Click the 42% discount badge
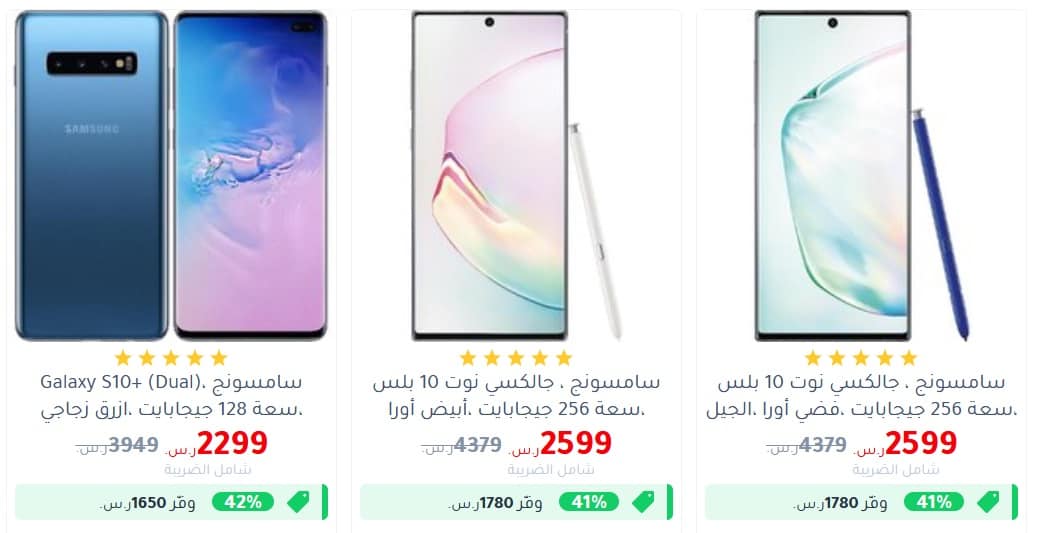Image resolution: width=1046 pixels, height=533 pixels. coord(243,502)
